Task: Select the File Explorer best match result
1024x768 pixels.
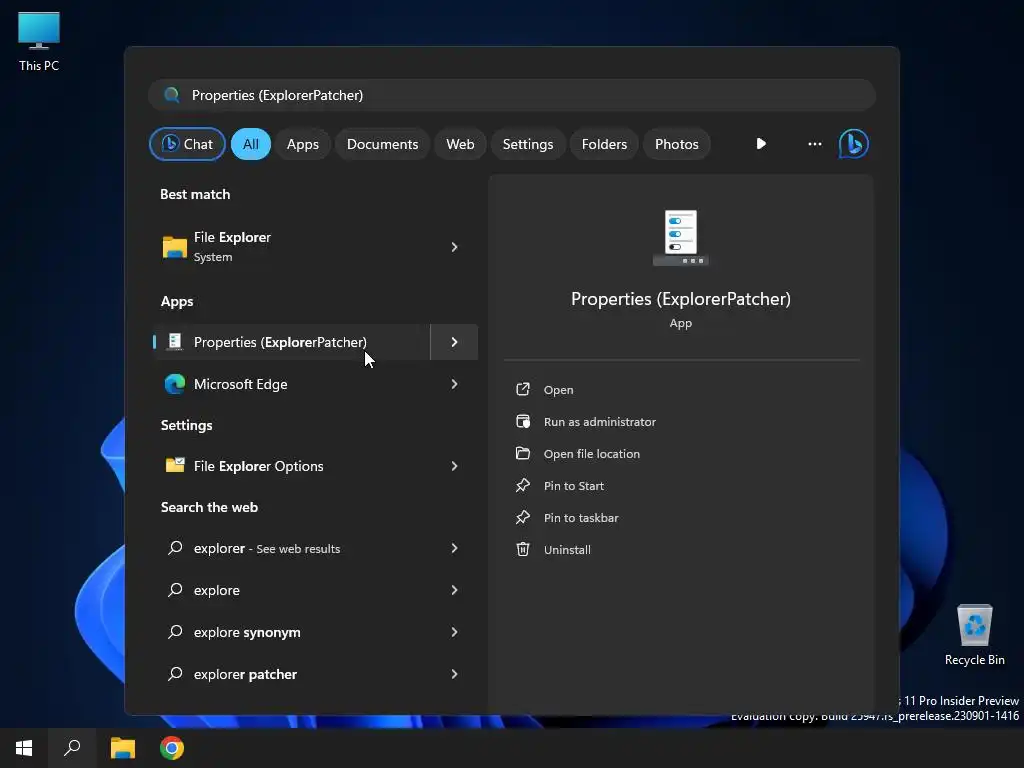Action: click(315, 247)
